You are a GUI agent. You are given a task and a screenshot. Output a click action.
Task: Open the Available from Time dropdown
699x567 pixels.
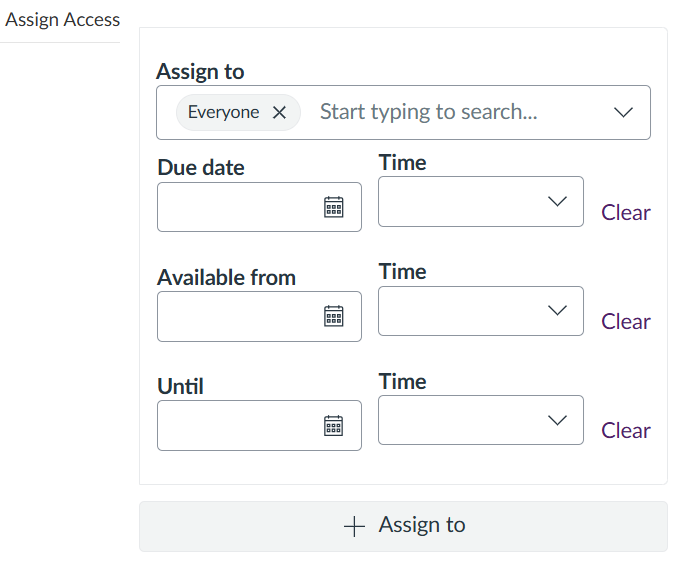pos(481,311)
